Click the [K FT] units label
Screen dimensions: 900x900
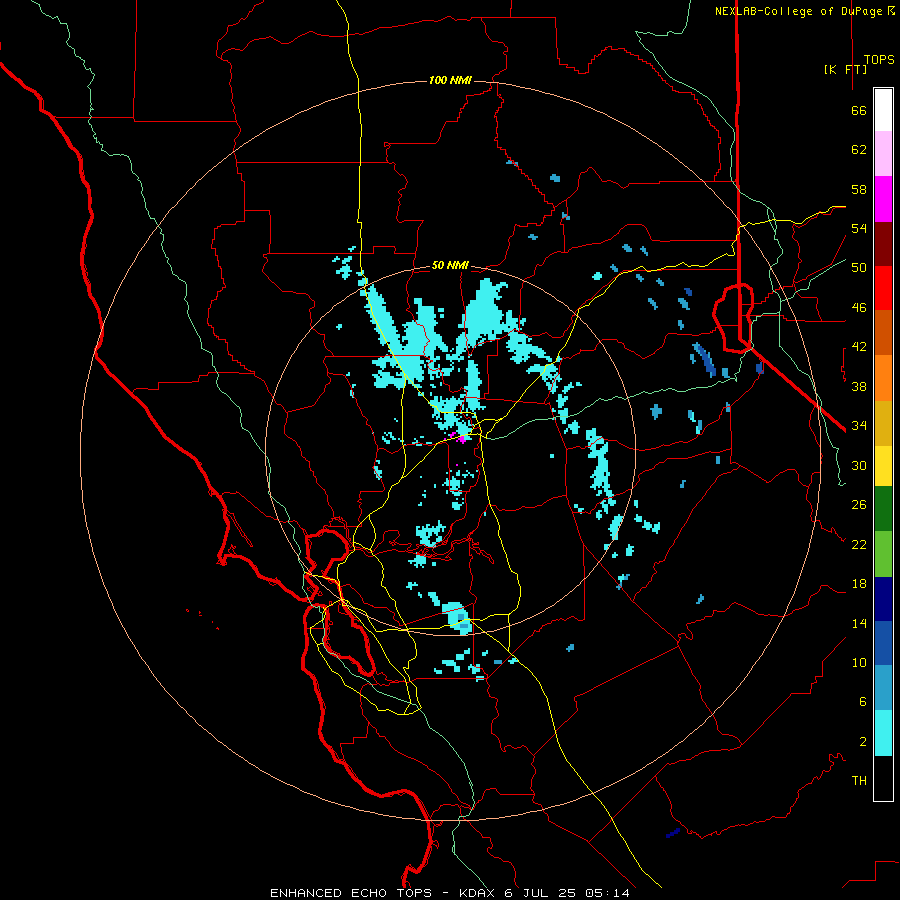pyautogui.click(x=845, y=69)
